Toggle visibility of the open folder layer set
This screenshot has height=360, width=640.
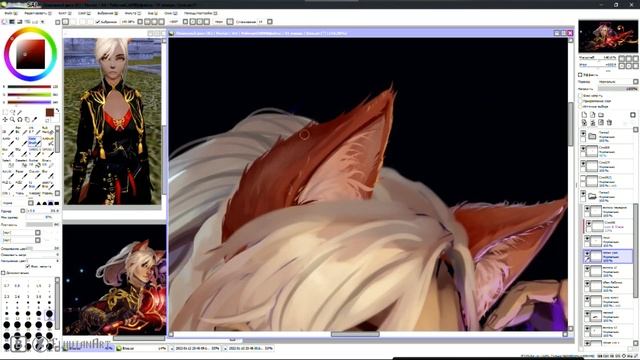[583, 193]
